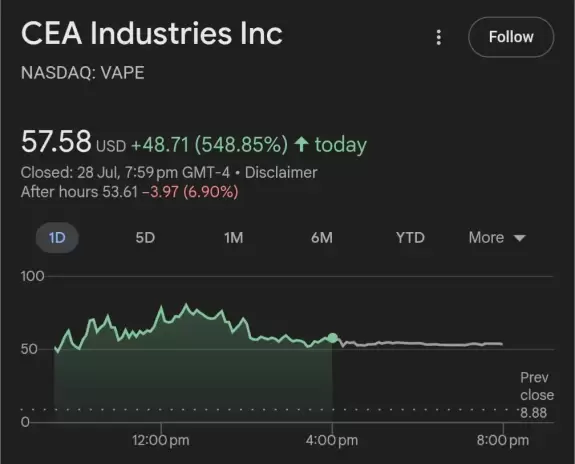This screenshot has width=575, height=464.
Task: Click the Prev close 8.88 label
Action: coord(537,395)
